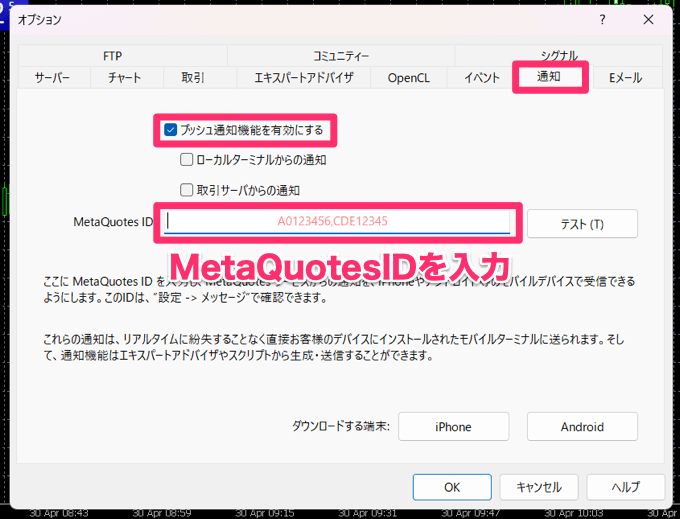Click the キャンセル button
Viewport: 680px width, 519px height.
[x=539, y=487]
